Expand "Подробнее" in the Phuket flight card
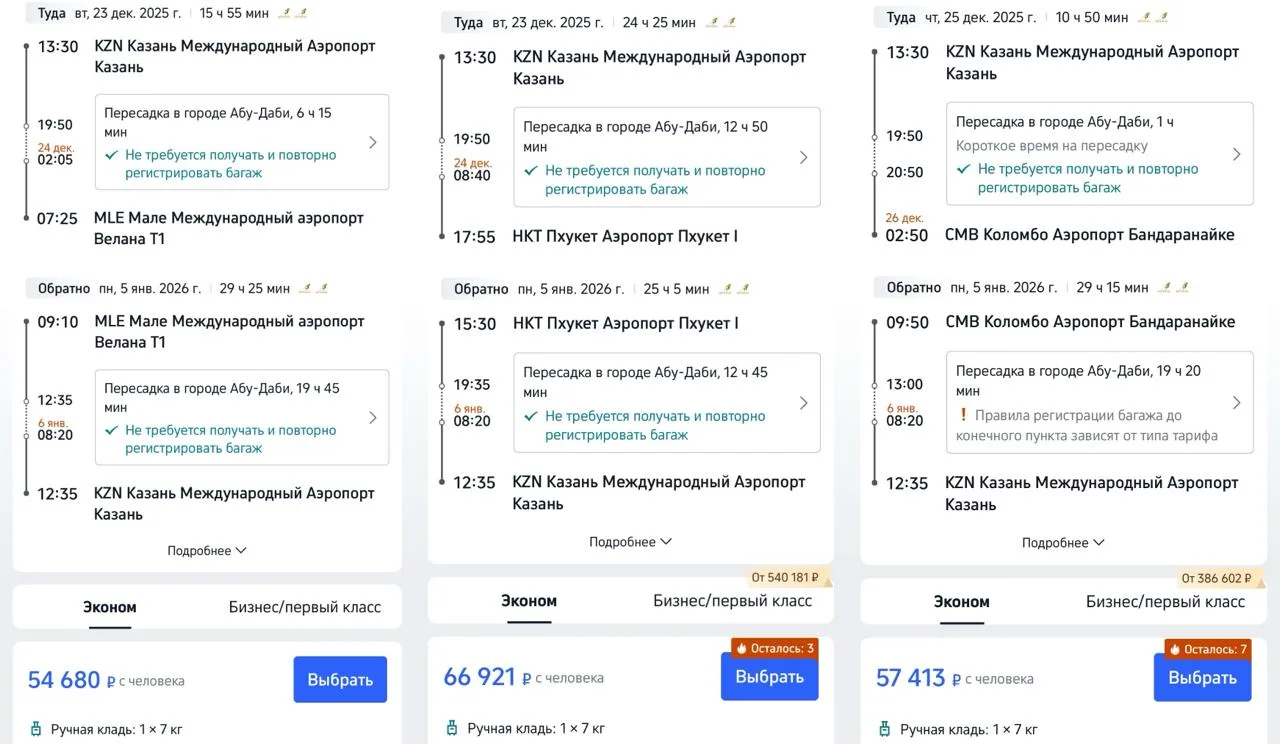The image size is (1280, 744). pyautogui.click(x=630, y=542)
